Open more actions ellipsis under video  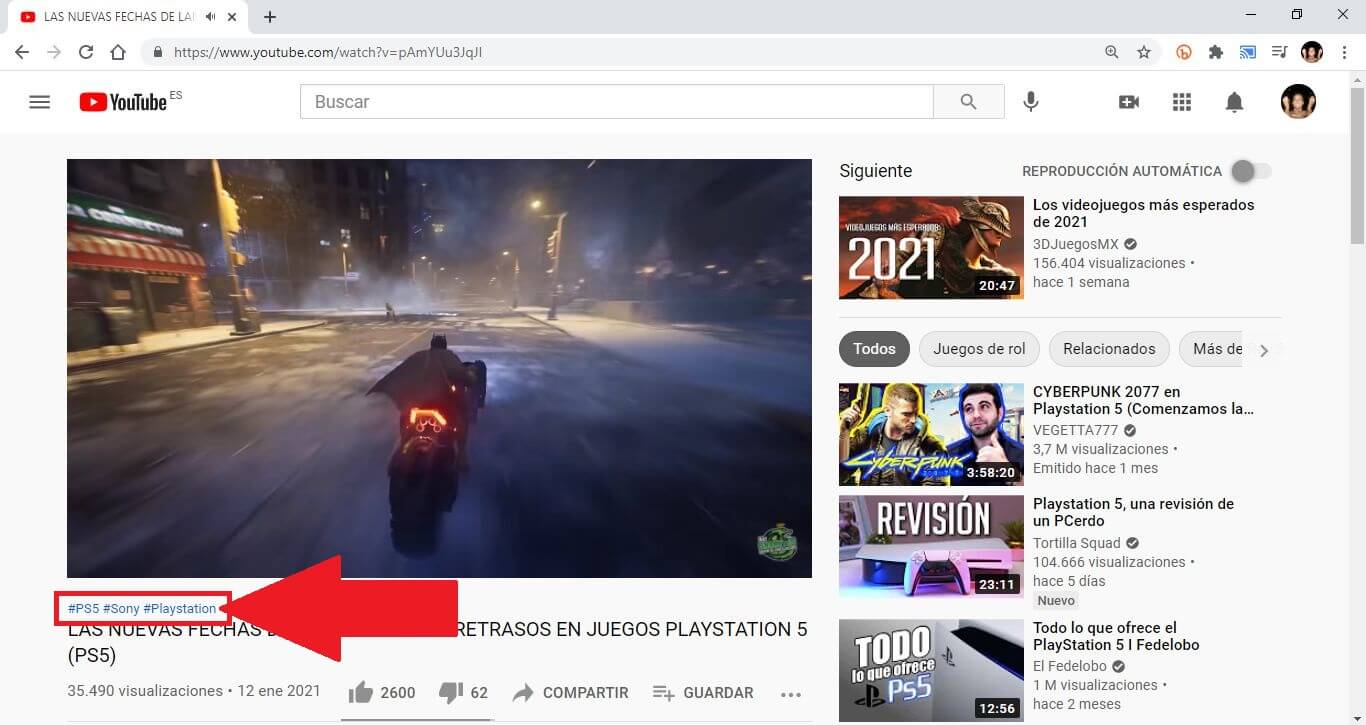point(791,693)
